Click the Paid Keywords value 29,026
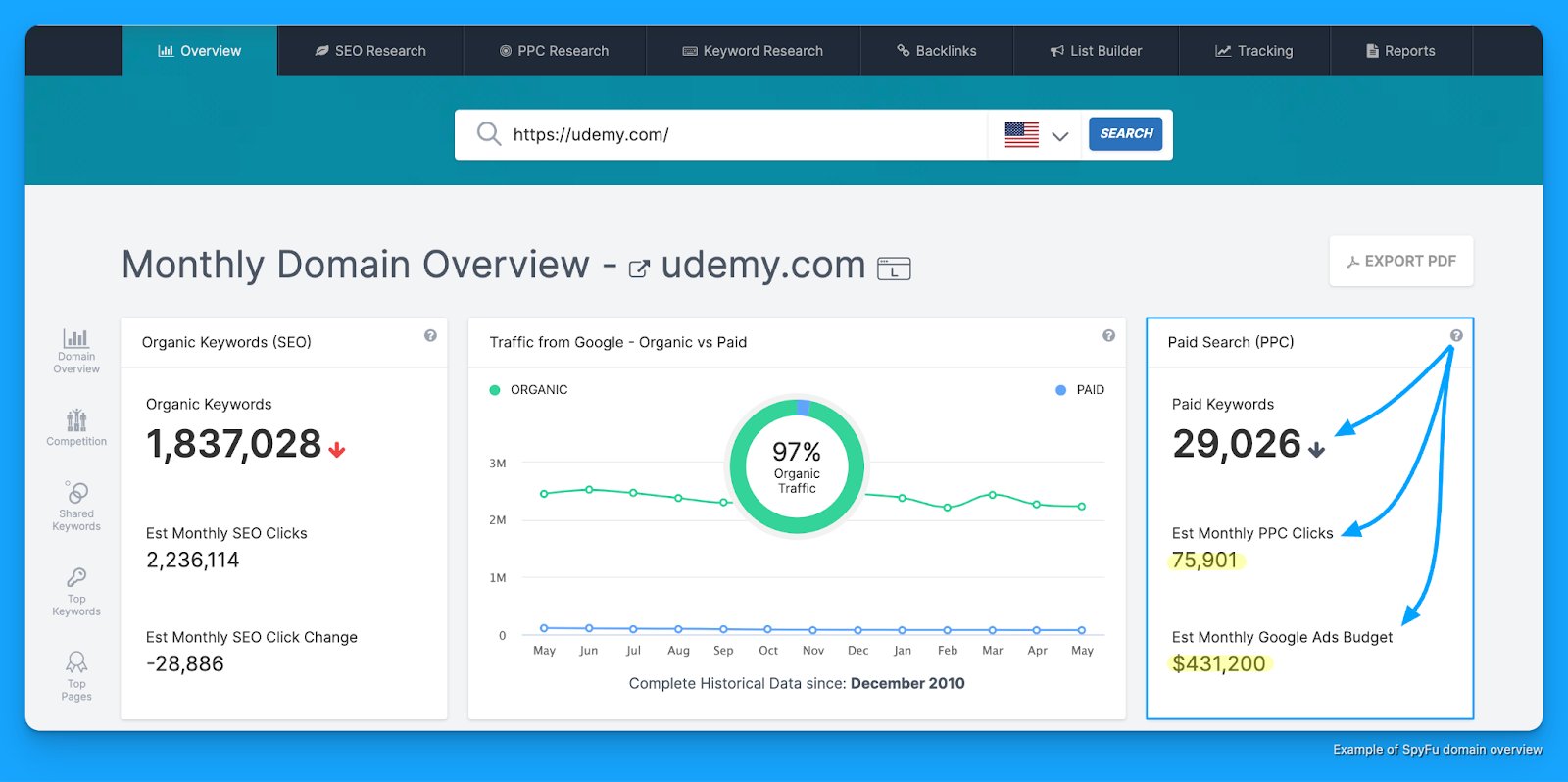The height and width of the screenshot is (782, 1568). (x=1237, y=445)
